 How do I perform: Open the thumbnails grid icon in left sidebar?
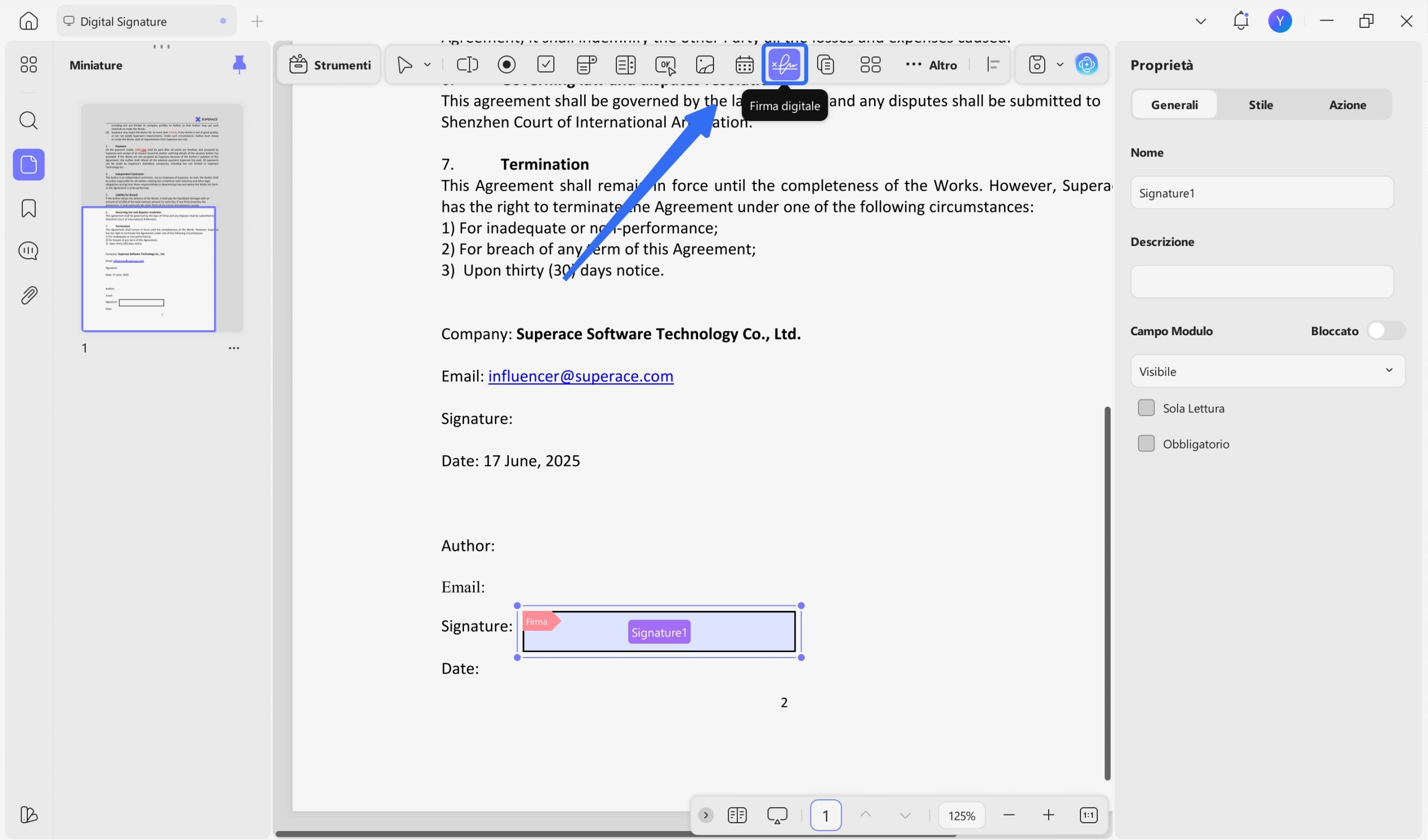tap(28, 65)
